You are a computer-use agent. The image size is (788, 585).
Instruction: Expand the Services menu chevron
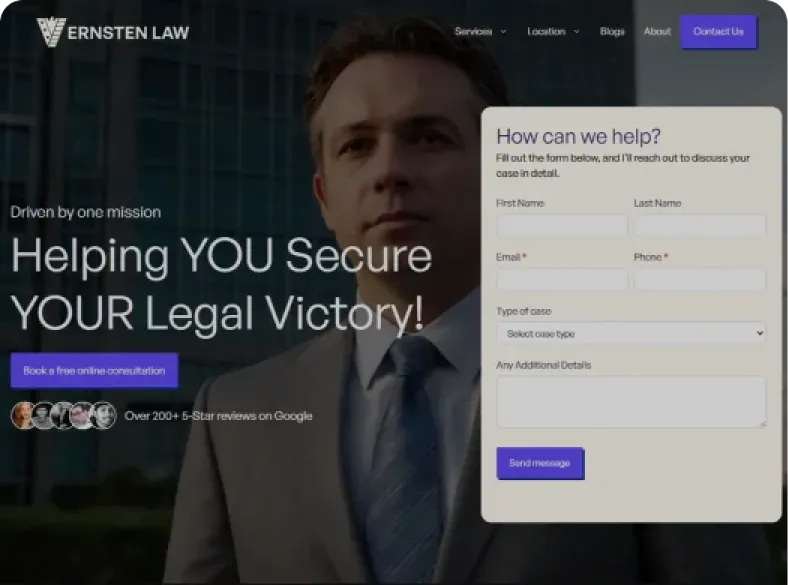503,32
